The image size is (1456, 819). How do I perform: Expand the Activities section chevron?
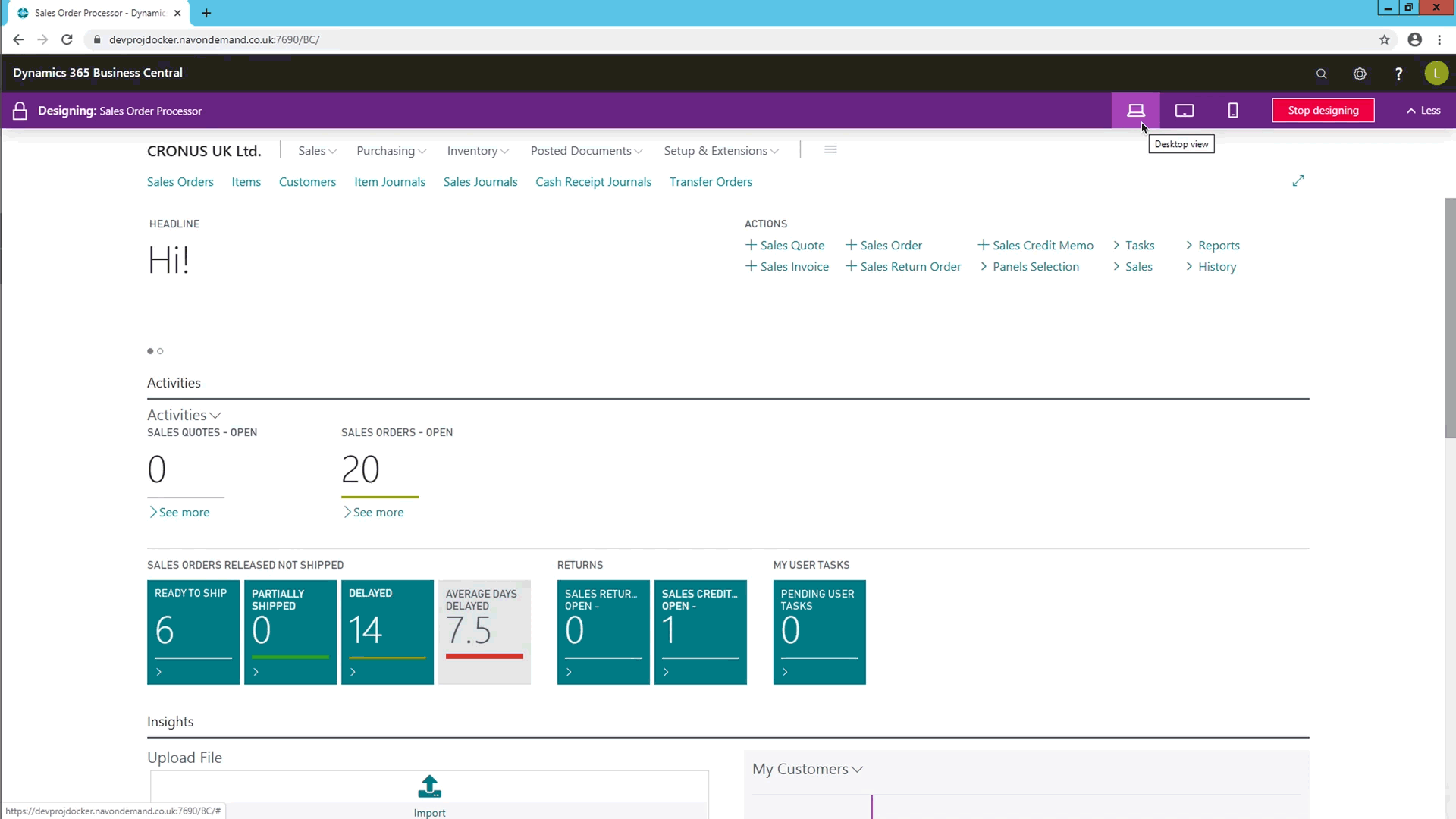tap(215, 414)
